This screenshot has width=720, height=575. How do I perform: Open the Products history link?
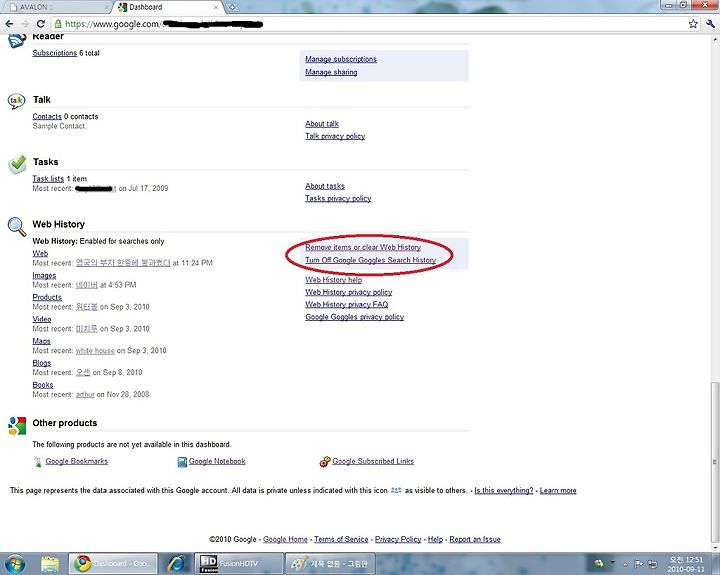tap(47, 297)
